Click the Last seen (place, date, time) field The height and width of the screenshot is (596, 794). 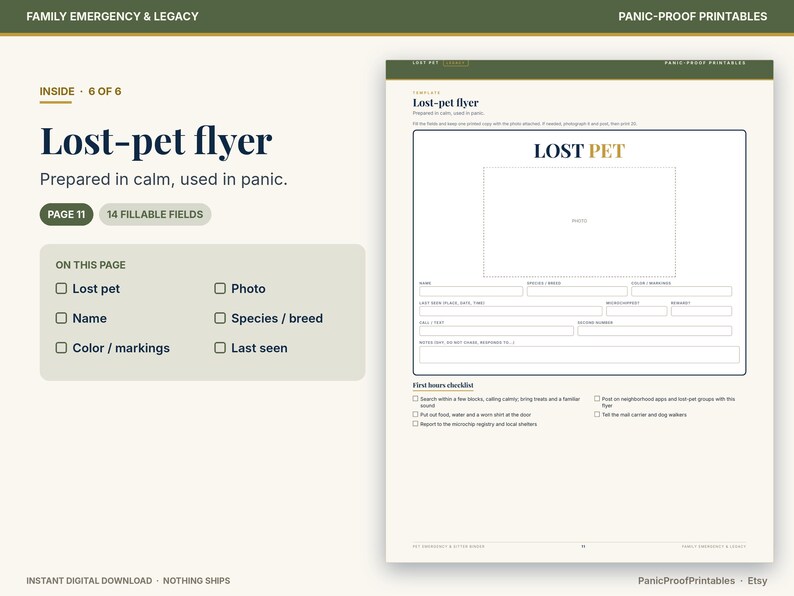[510, 311]
